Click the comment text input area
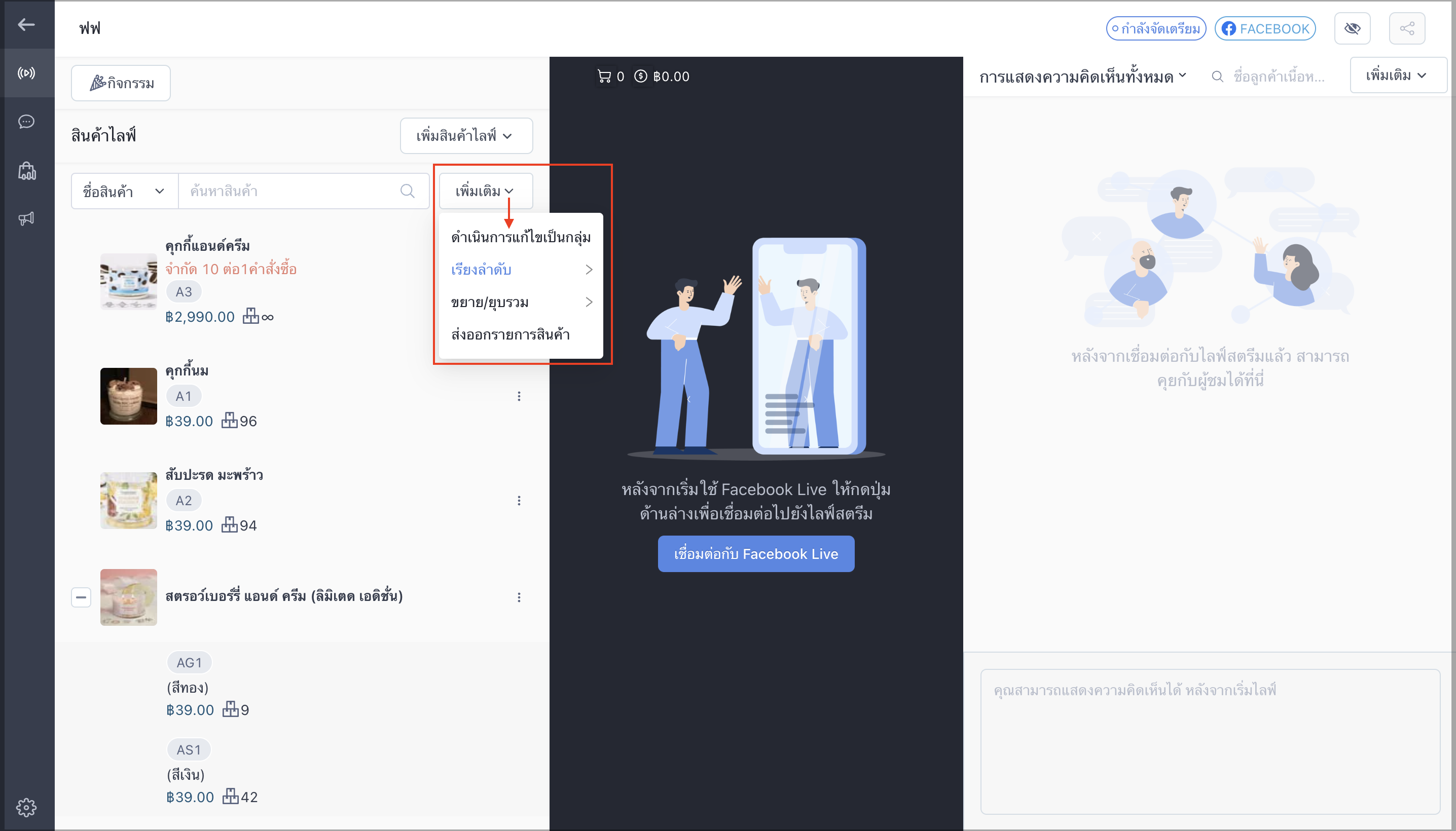Image resolution: width=1456 pixels, height=831 pixels. coord(1210,741)
